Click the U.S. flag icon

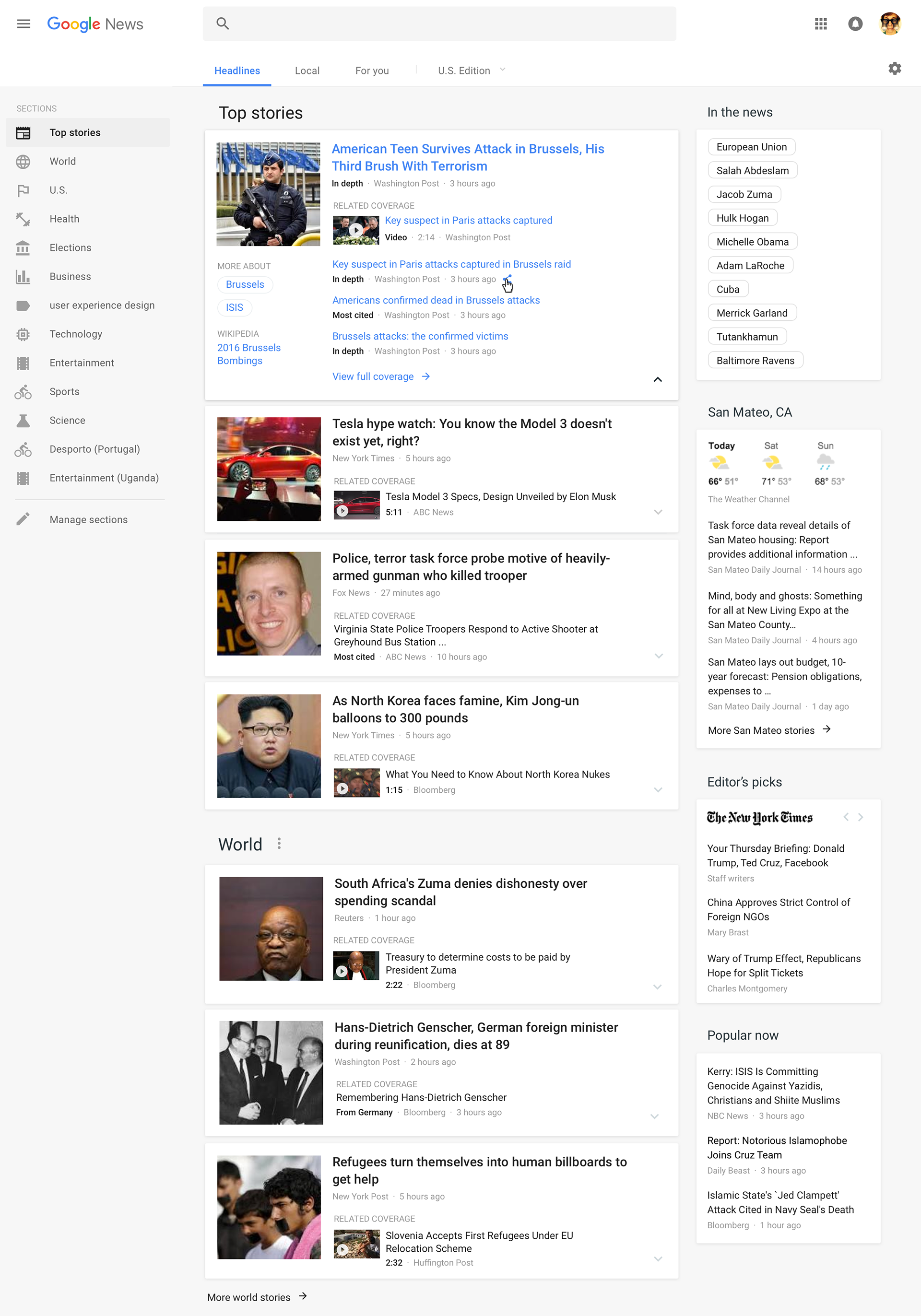23,190
